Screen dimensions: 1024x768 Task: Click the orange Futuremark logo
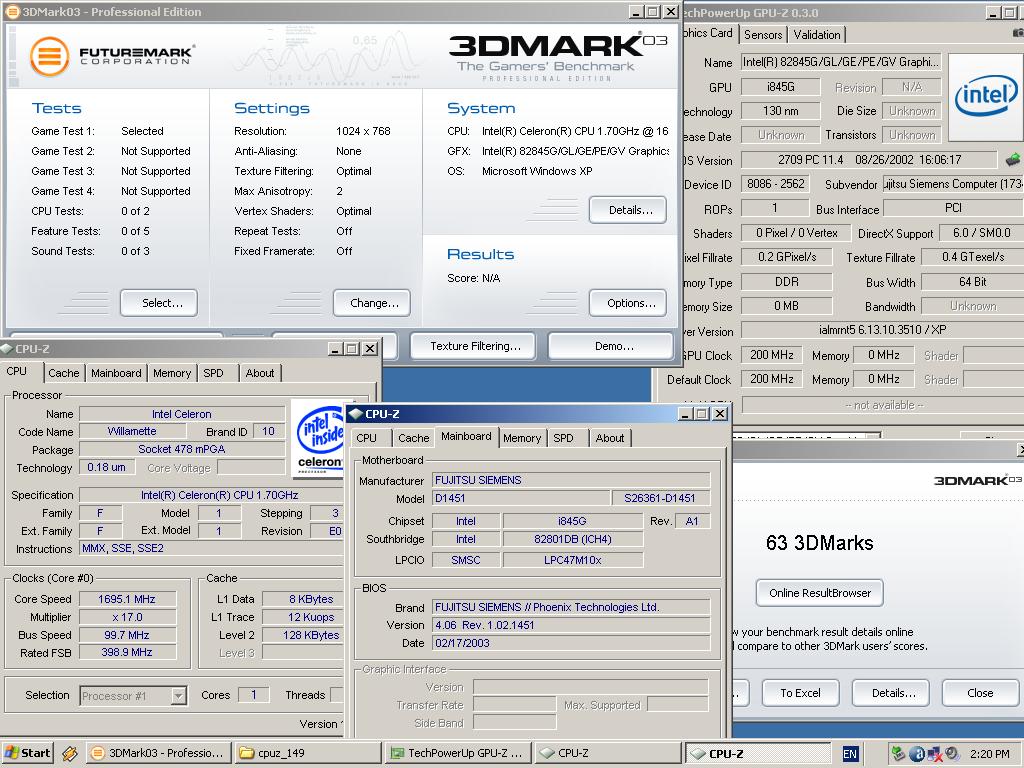(49, 56)
